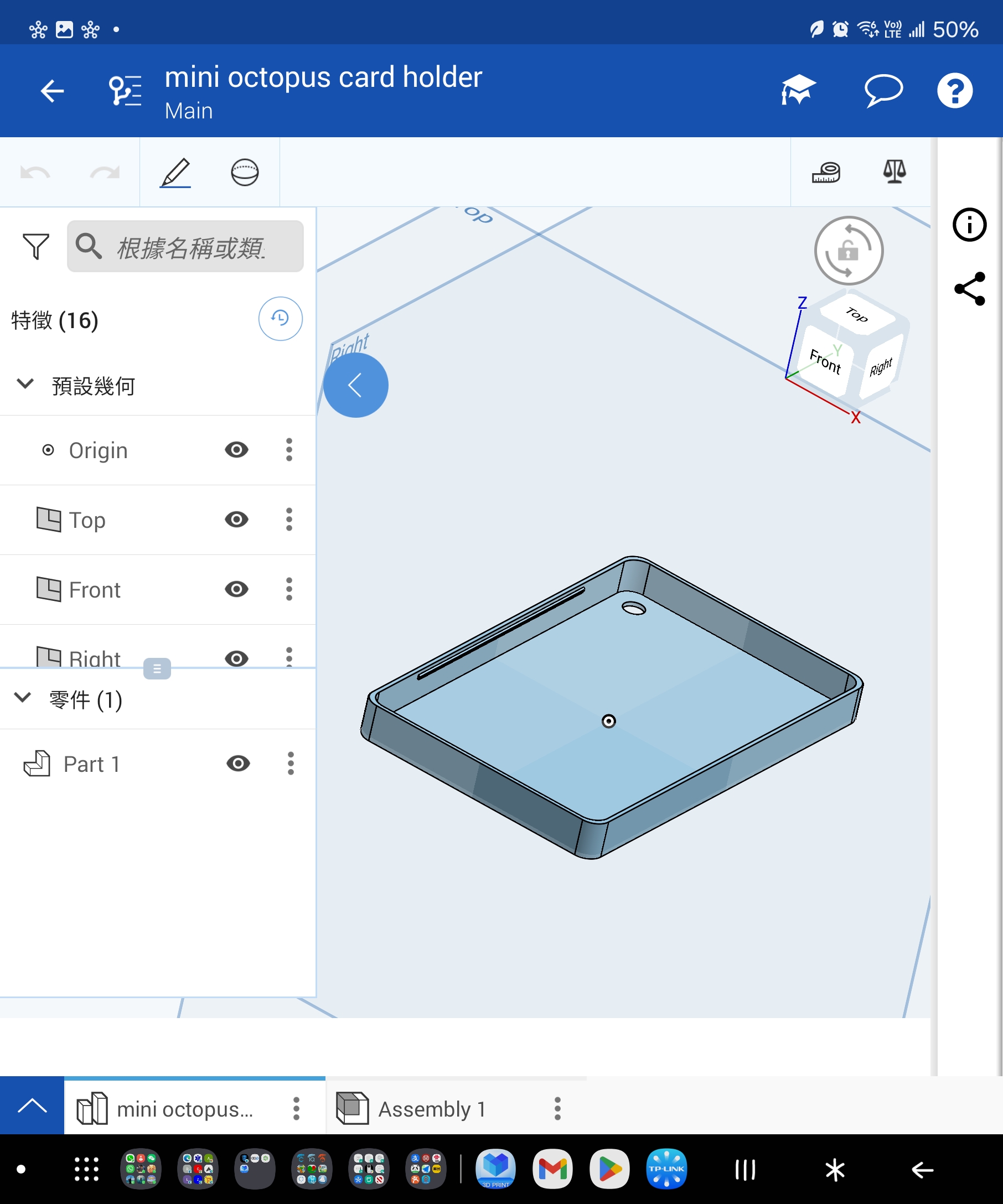Viewport: 1003px width, 1204px height.
Task: Open the comments speech bubble
Action: 883,91
